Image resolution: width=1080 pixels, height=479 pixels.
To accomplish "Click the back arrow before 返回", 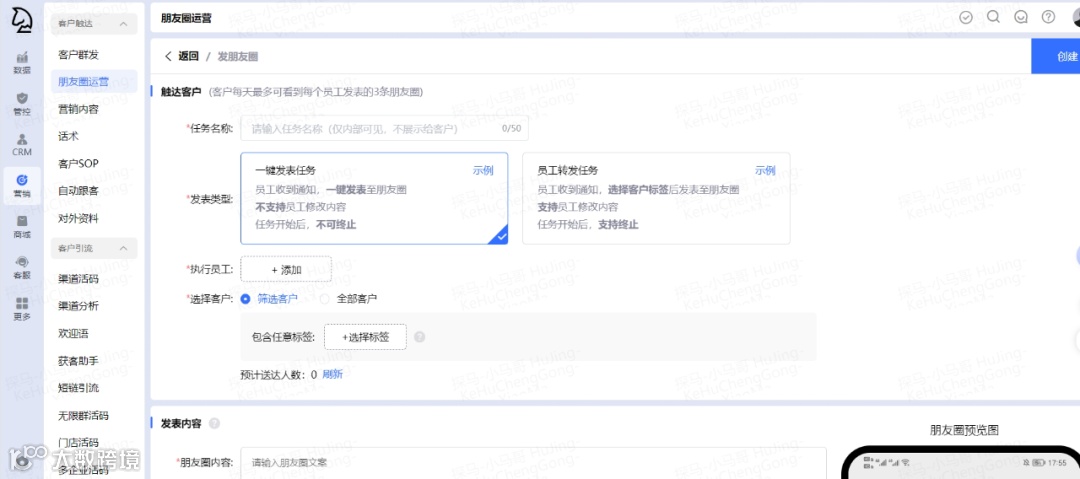I will pos(168,57).
